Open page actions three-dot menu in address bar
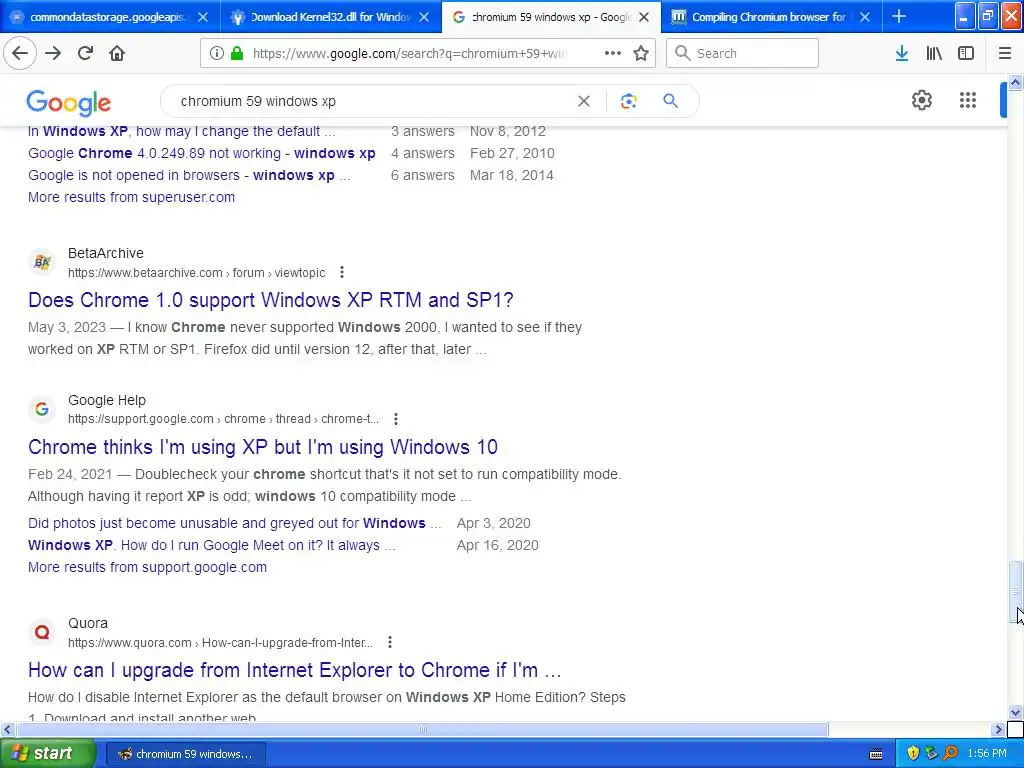The image size is (1024, 768). [613, 53]
